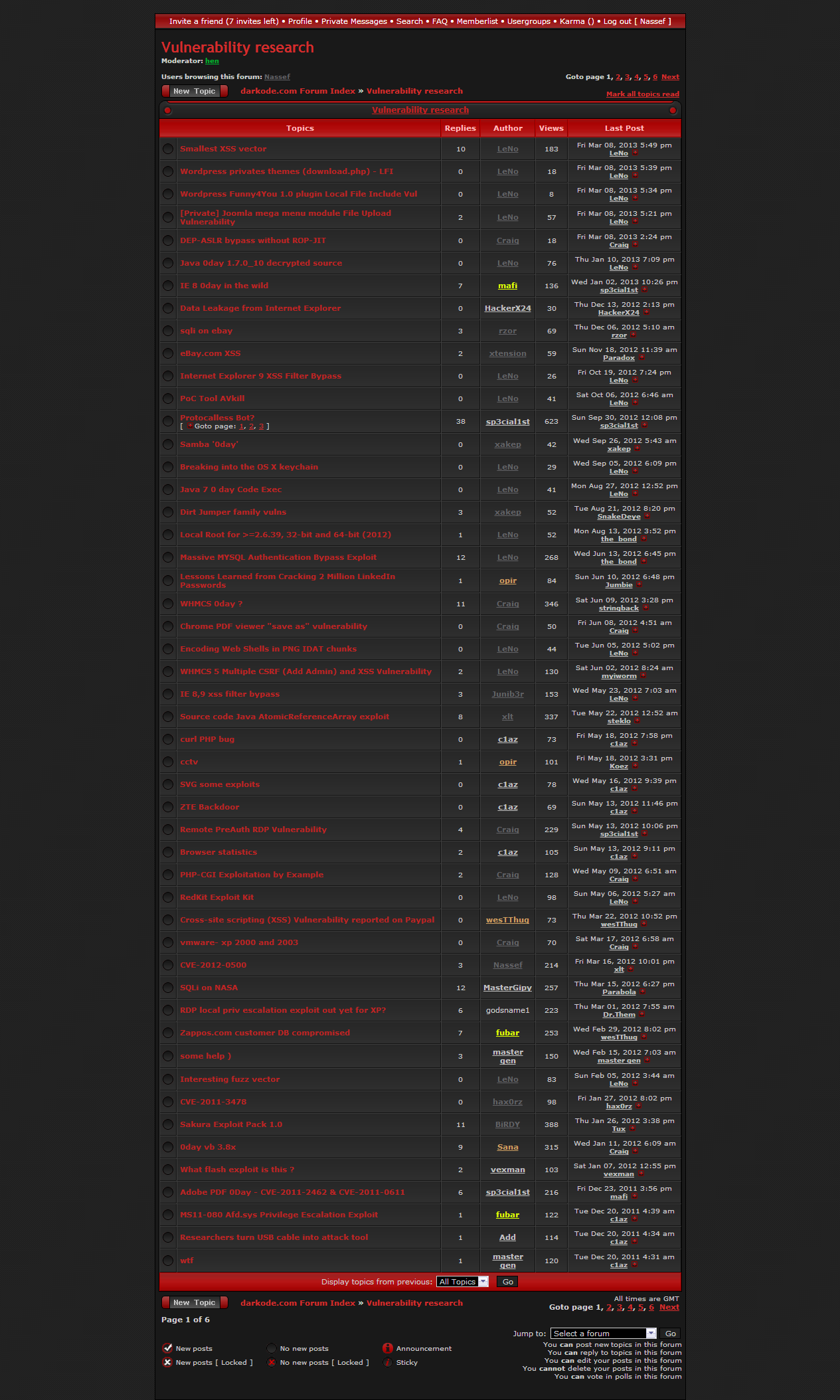Click latest post icon in Zappos.com topic row
The height and width of the screenshot is (1400, 840).
point(643,1037)
